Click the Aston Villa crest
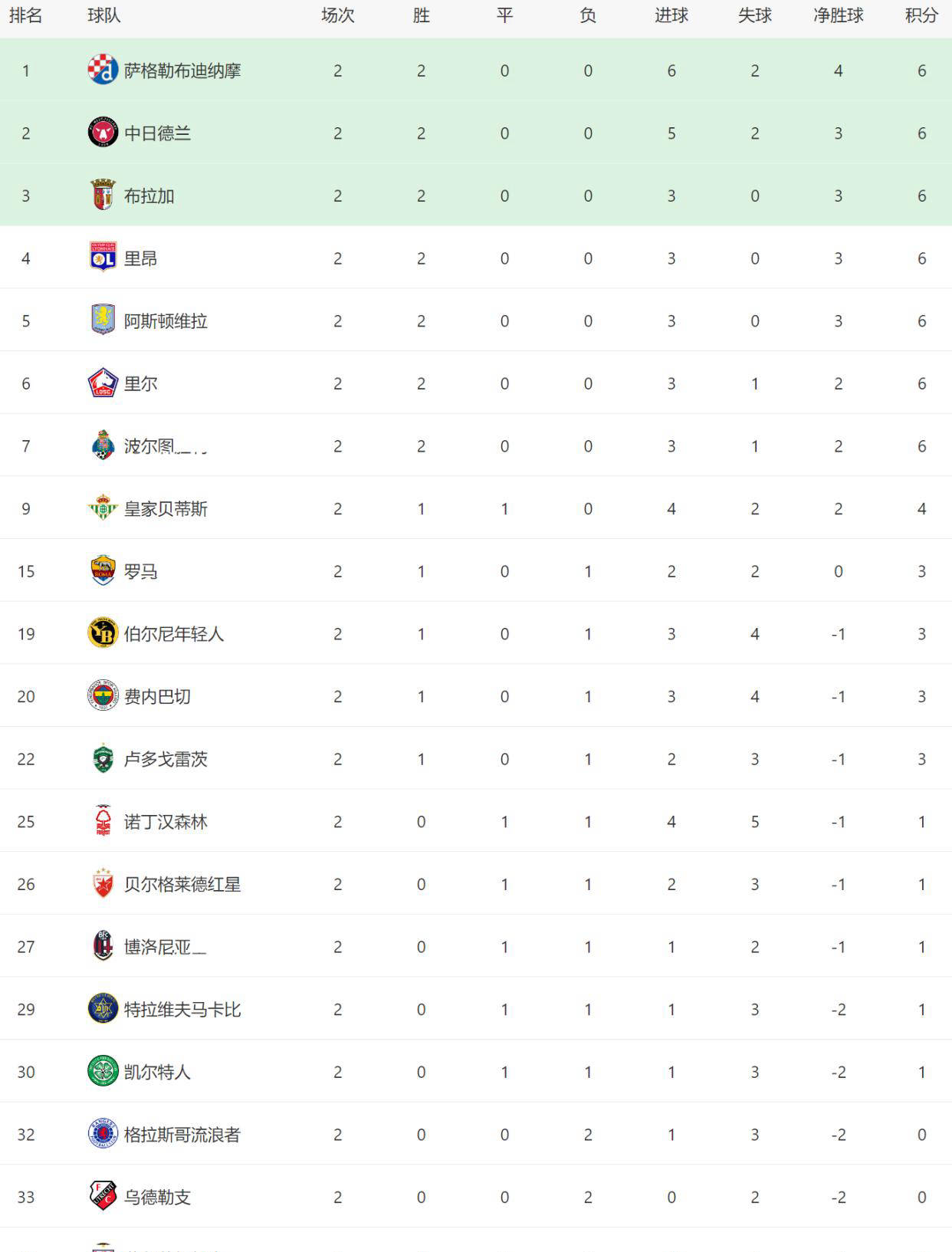Image resolution: width=952 pixels, height=1252 pixels. [x=103, y=320]
